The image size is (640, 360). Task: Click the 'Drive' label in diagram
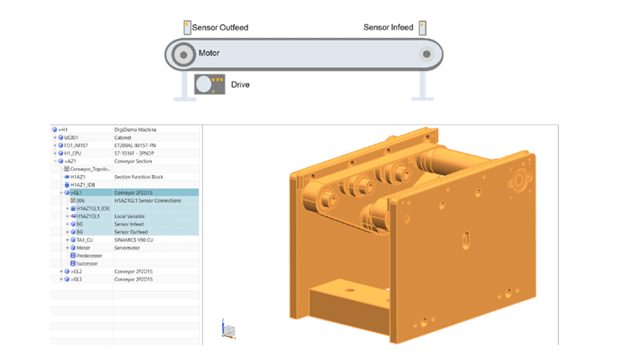[x=240, y=85]
